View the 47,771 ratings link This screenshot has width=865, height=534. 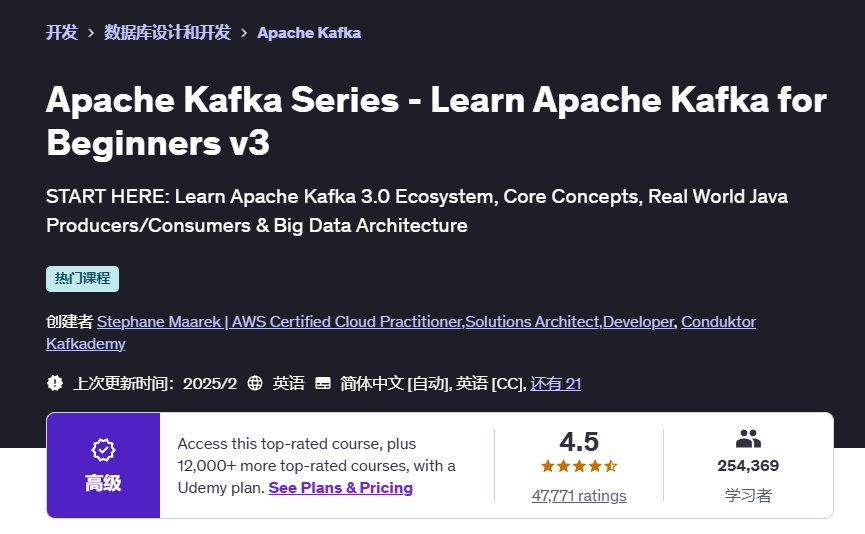[579, 495]
